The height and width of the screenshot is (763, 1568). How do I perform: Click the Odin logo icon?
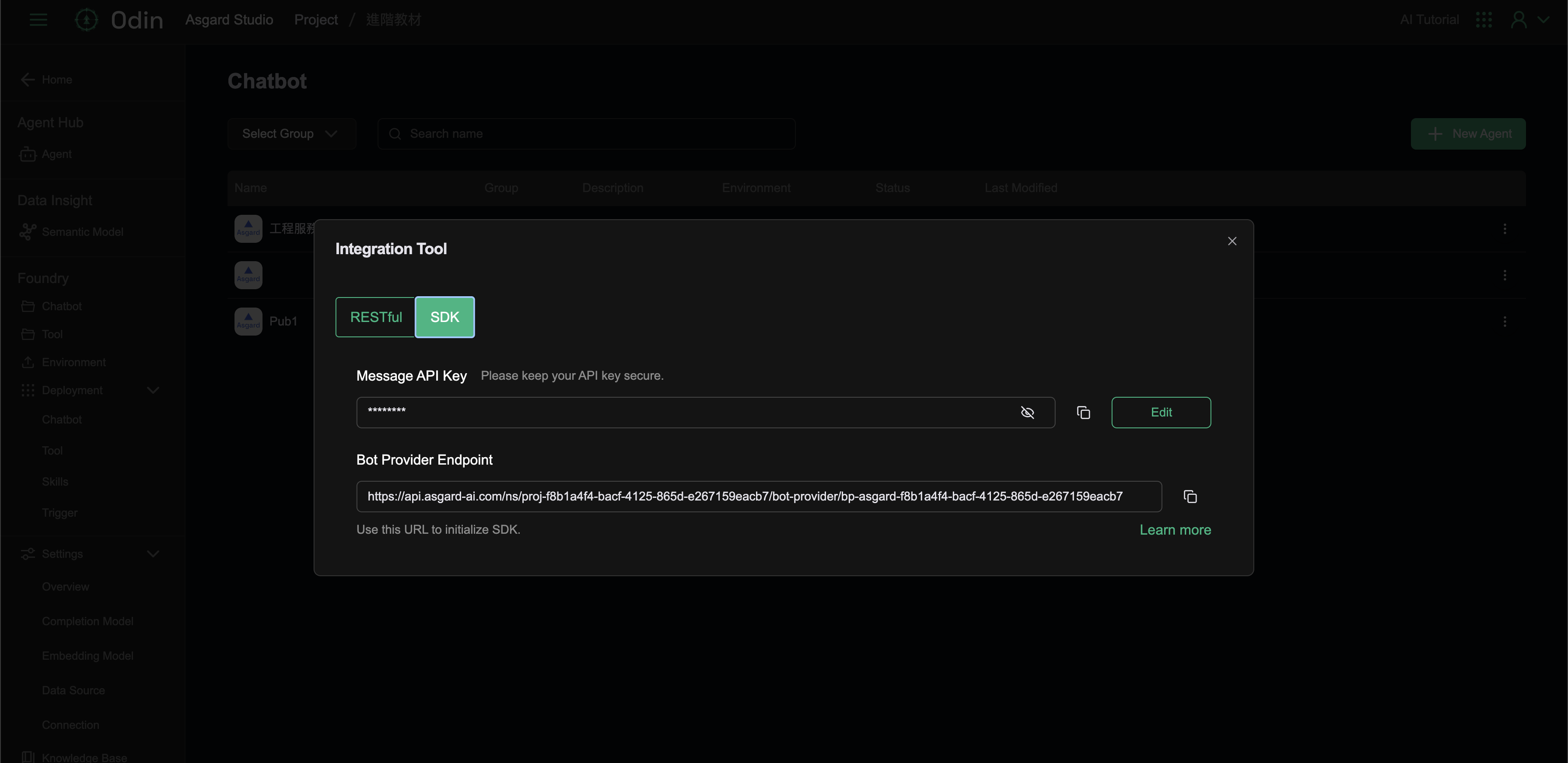click(x=86, y=20)
